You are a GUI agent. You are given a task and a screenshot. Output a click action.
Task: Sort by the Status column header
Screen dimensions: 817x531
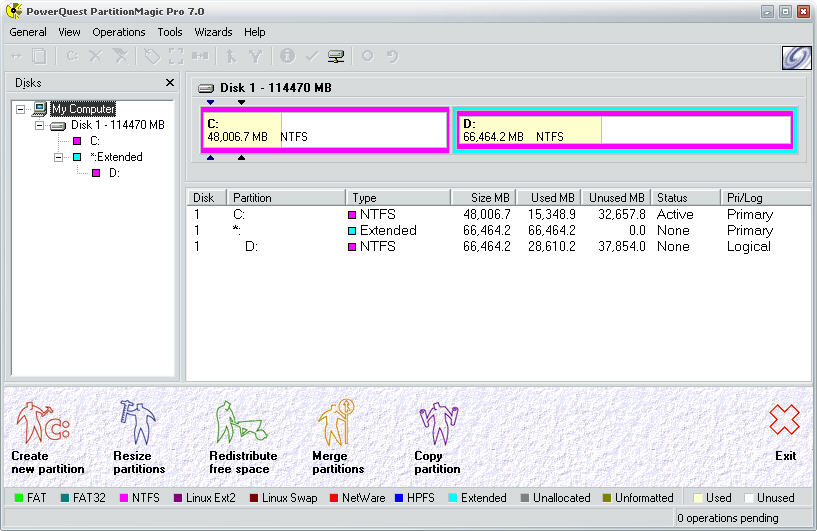point(686,198)
